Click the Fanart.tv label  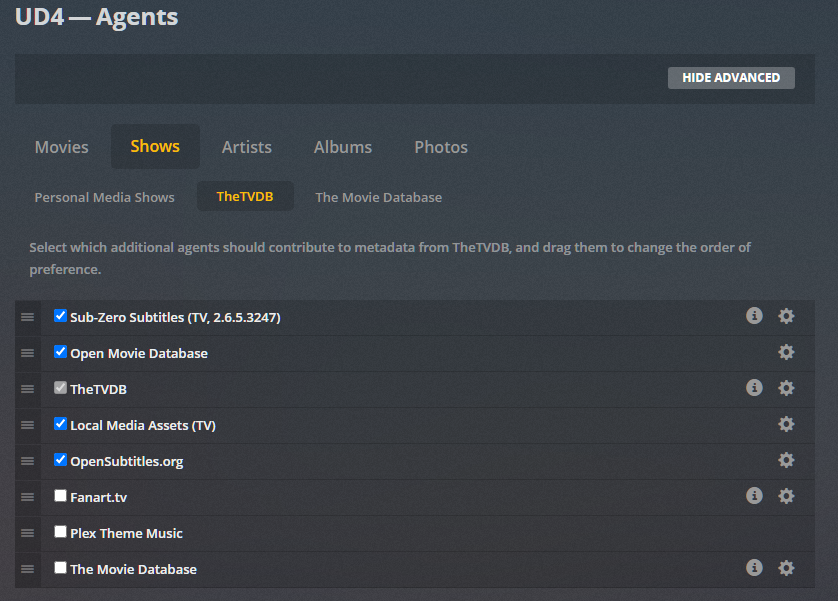pyautogui.click(x=98, y=497)
